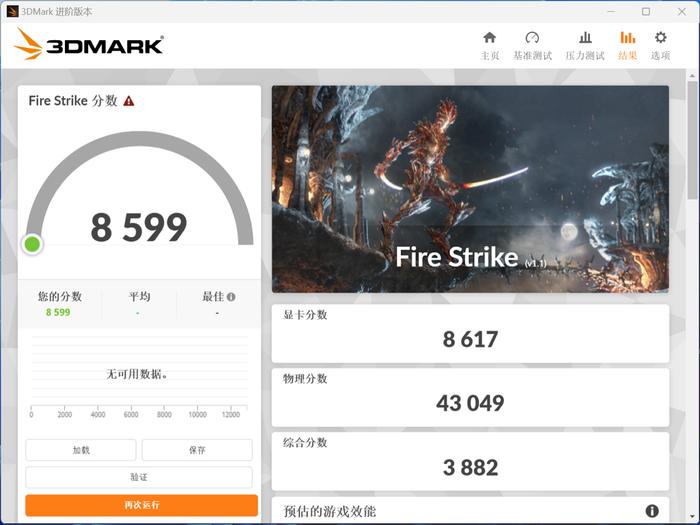The width and height of the screenshot is (700, 525).
Task: Open 压力测试 stress test icon
Action: click(585, 38)
